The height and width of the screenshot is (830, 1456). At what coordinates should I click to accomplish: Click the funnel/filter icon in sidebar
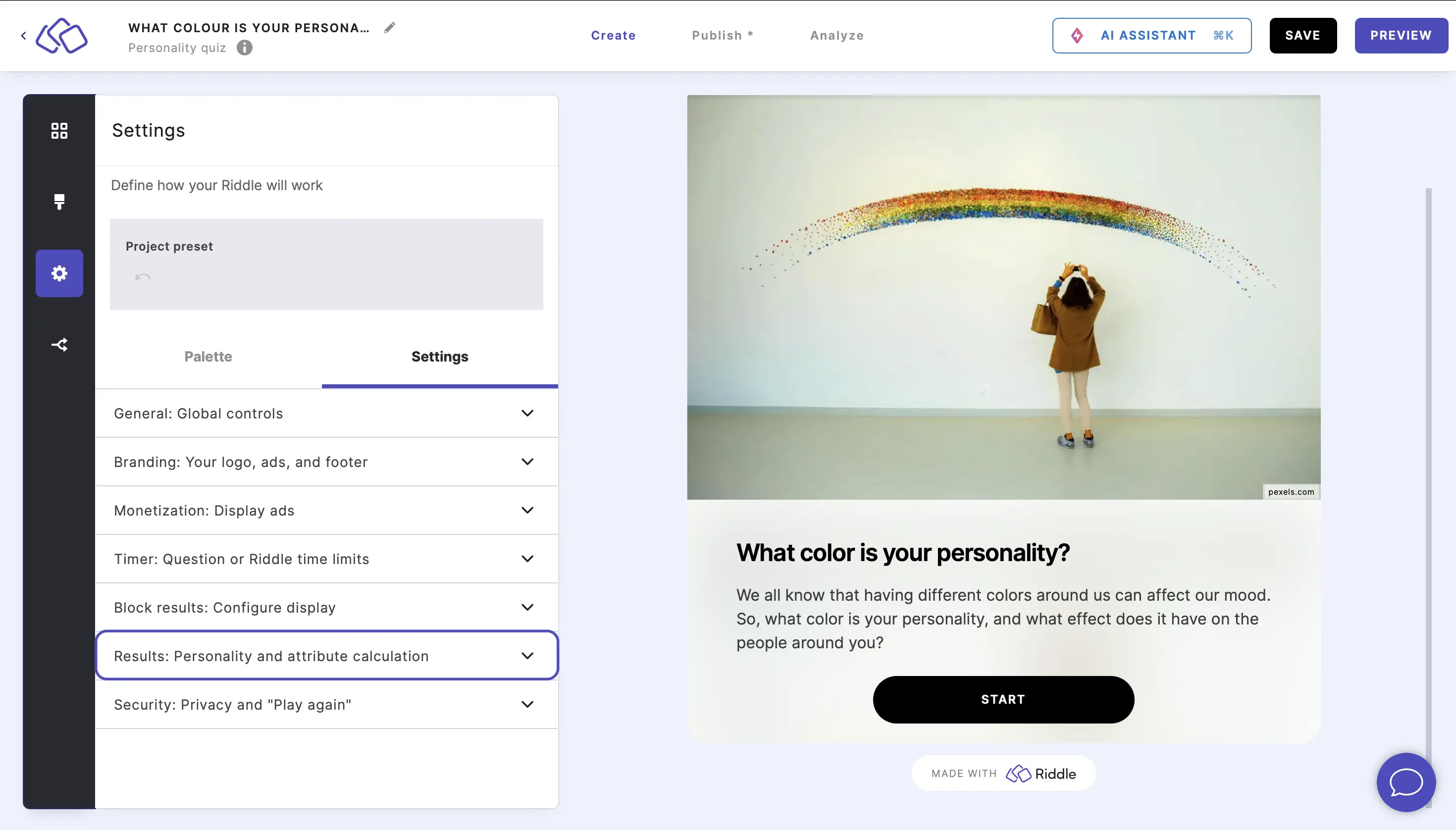[59, 201]
